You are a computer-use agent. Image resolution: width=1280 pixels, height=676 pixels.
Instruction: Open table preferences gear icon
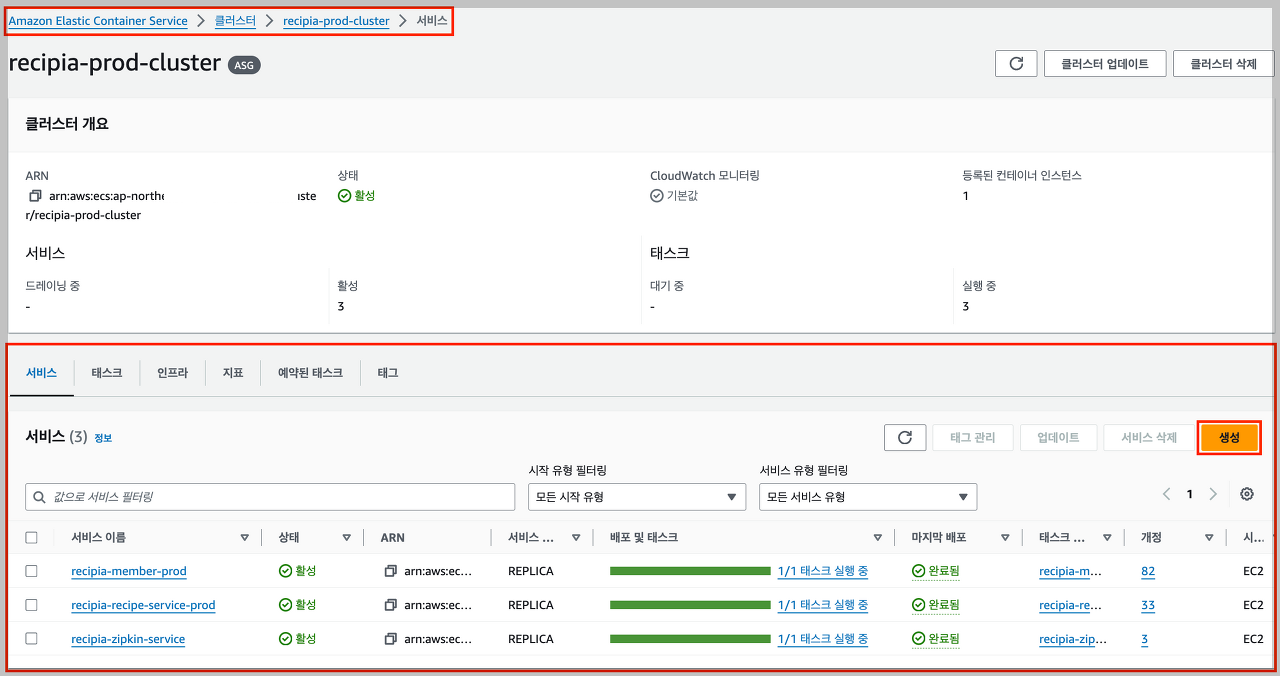1246,494
